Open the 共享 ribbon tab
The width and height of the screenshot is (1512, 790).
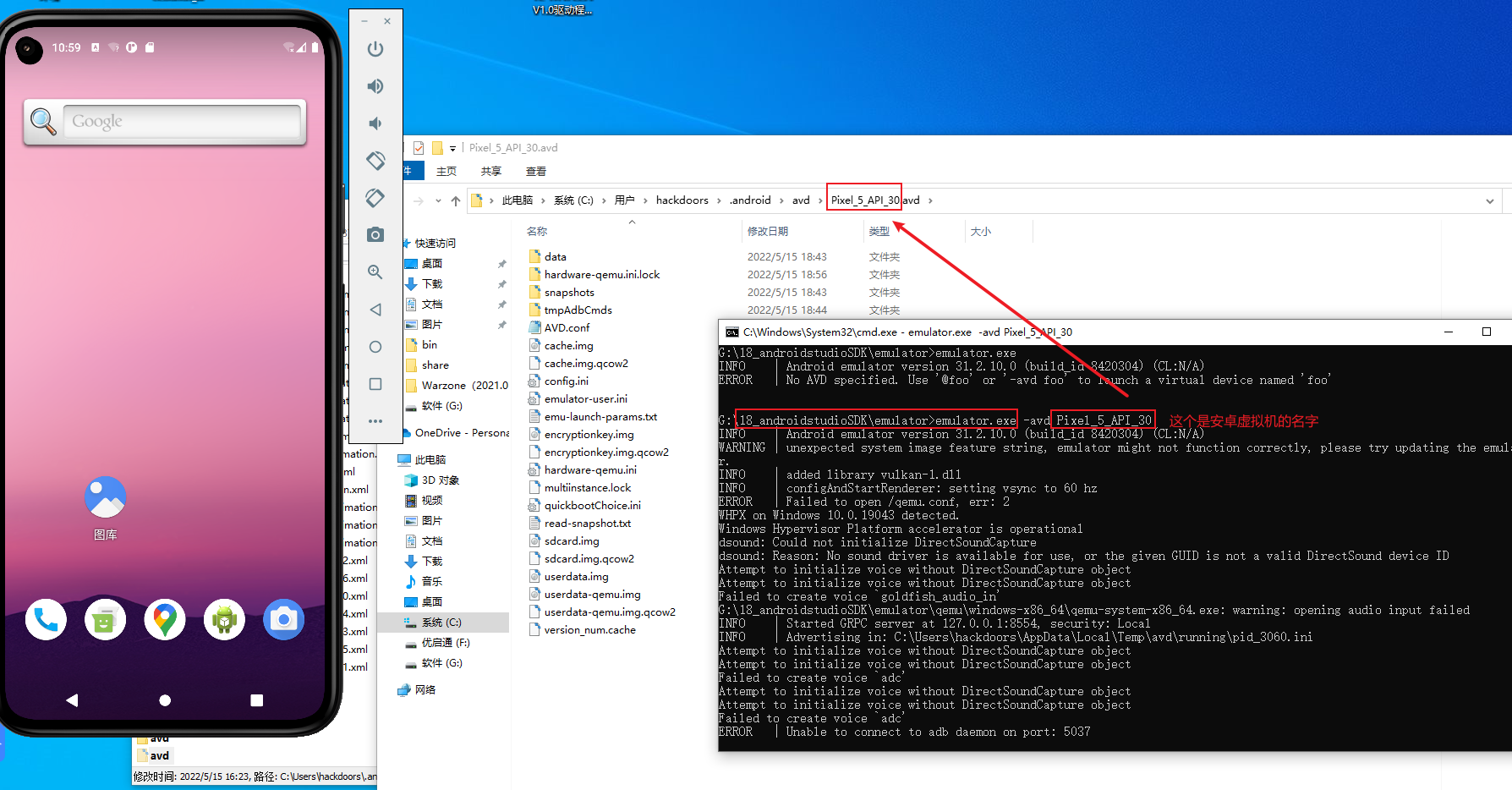pyautogui.click(x=491, y=171)
